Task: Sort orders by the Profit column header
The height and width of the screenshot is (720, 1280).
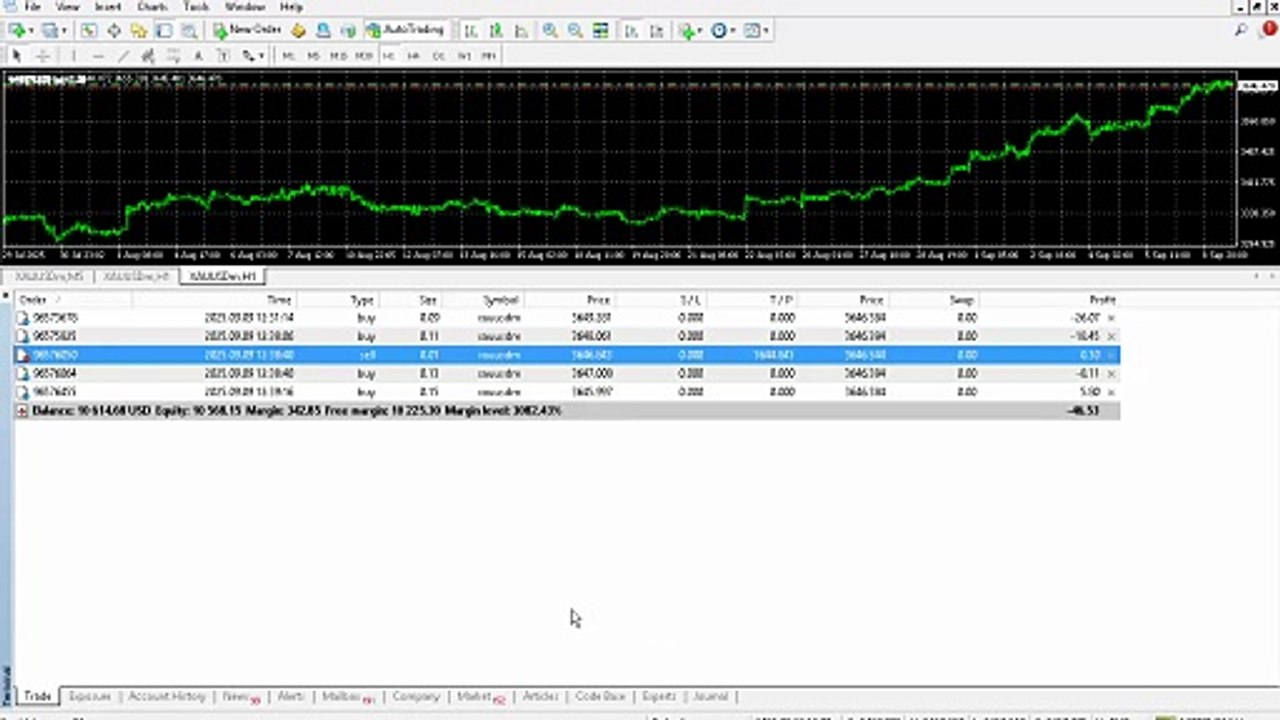Action: click(1102, 300)
